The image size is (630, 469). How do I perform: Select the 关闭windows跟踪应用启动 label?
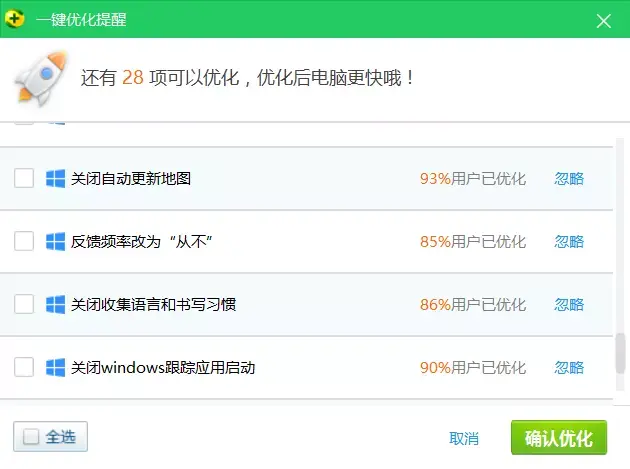[163, 368]
